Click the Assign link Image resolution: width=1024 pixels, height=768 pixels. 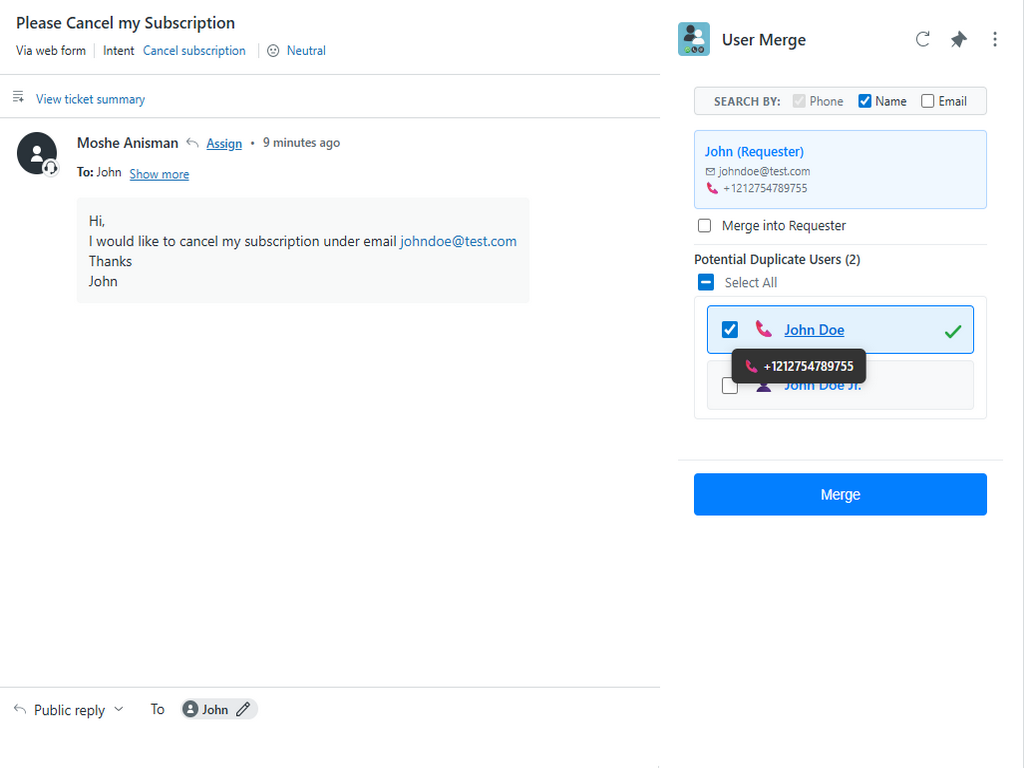click(x=224, y=144)
